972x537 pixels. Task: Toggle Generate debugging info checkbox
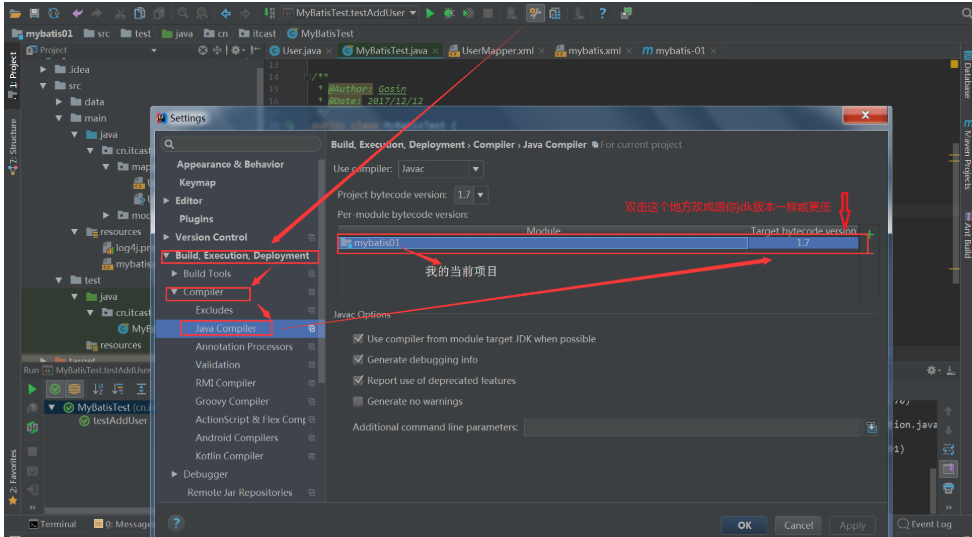coord(358,360)
